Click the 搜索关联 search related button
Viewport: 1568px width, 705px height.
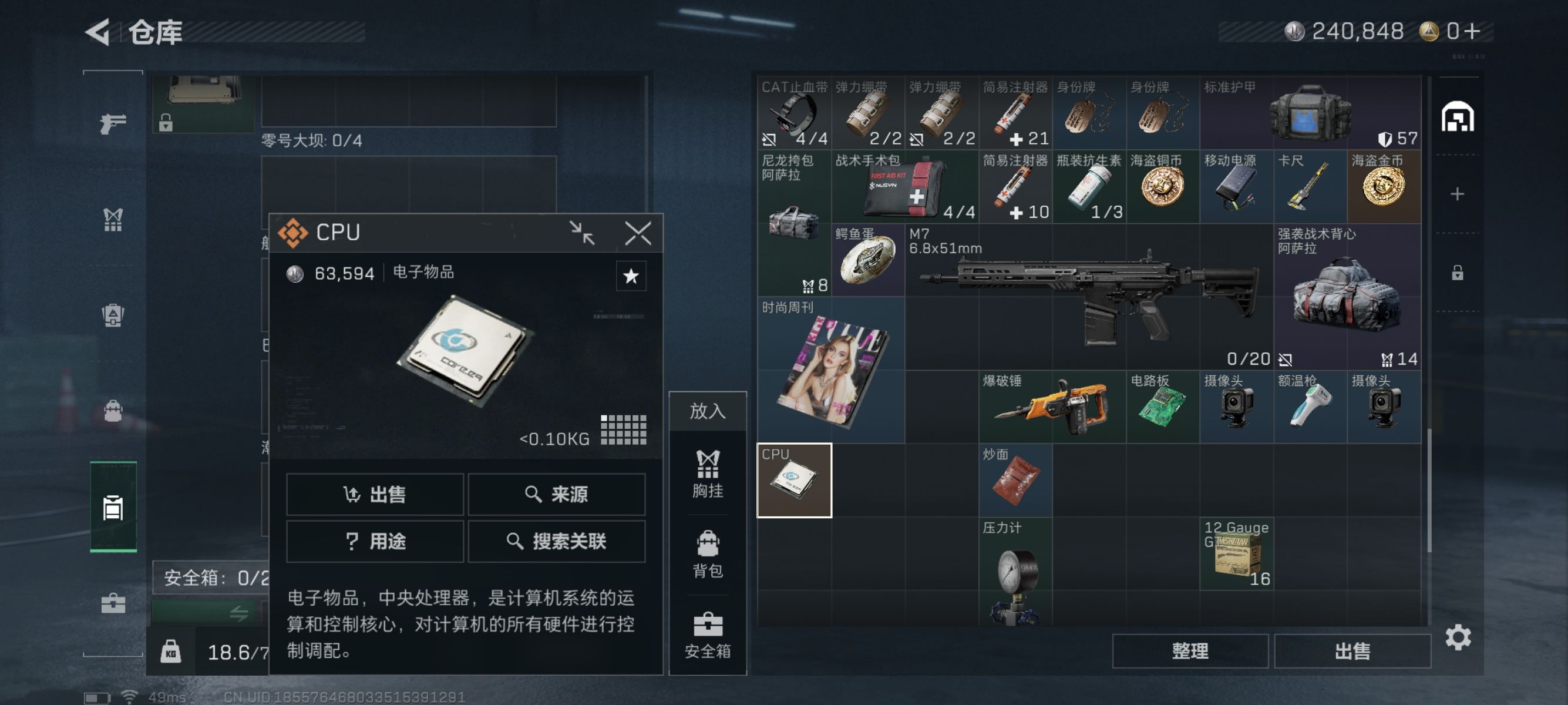[556, 541]
